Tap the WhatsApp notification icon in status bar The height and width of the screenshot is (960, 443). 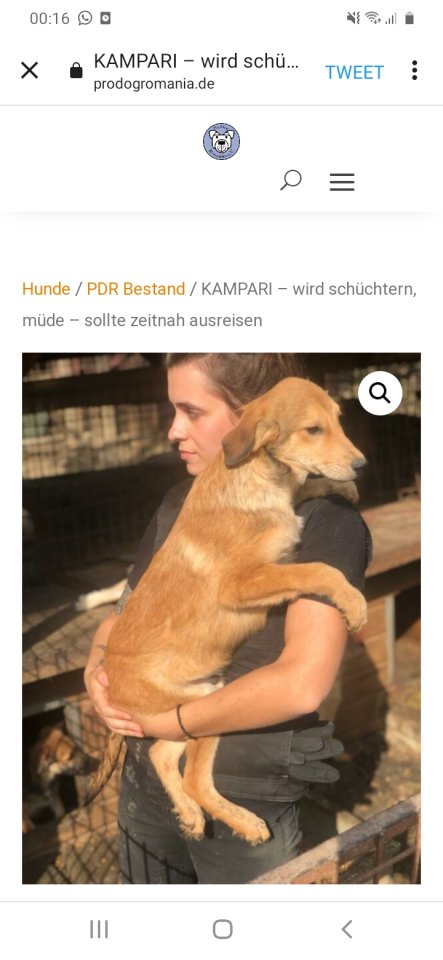[x=85, y=18]
